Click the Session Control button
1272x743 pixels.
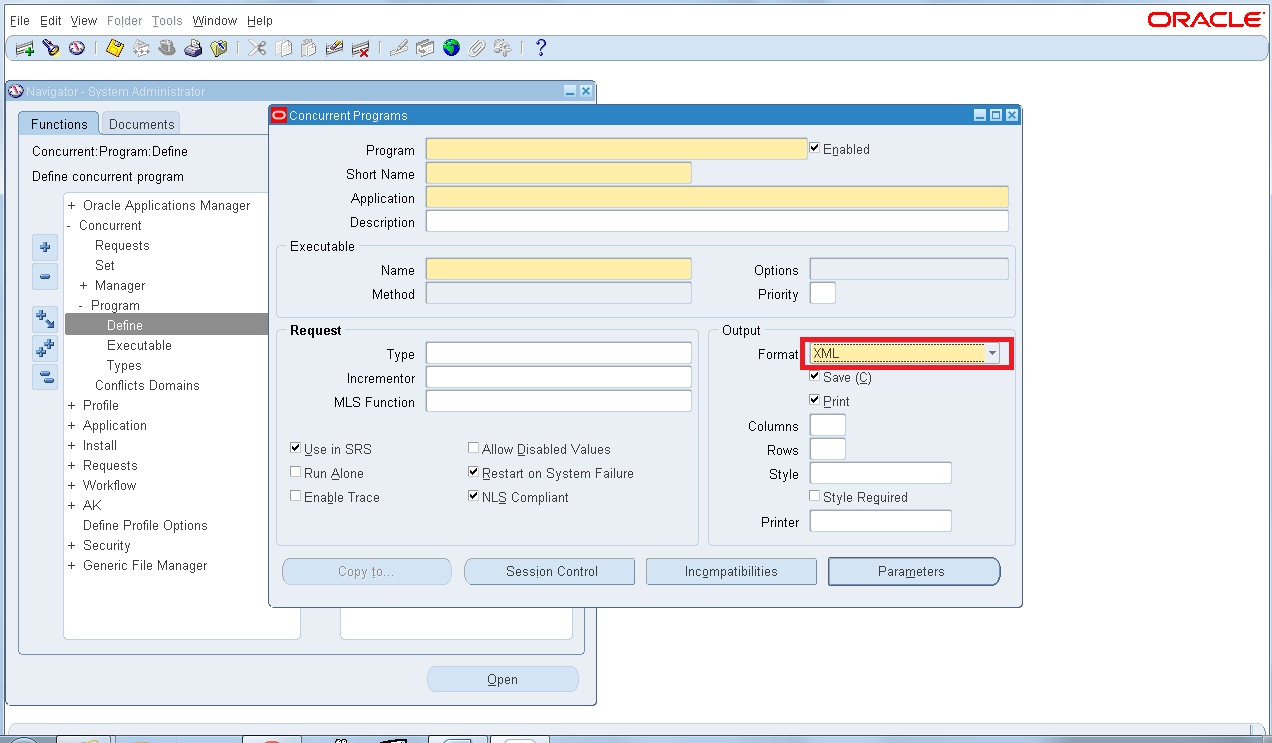pyautogui.click(x=549, y=571)
